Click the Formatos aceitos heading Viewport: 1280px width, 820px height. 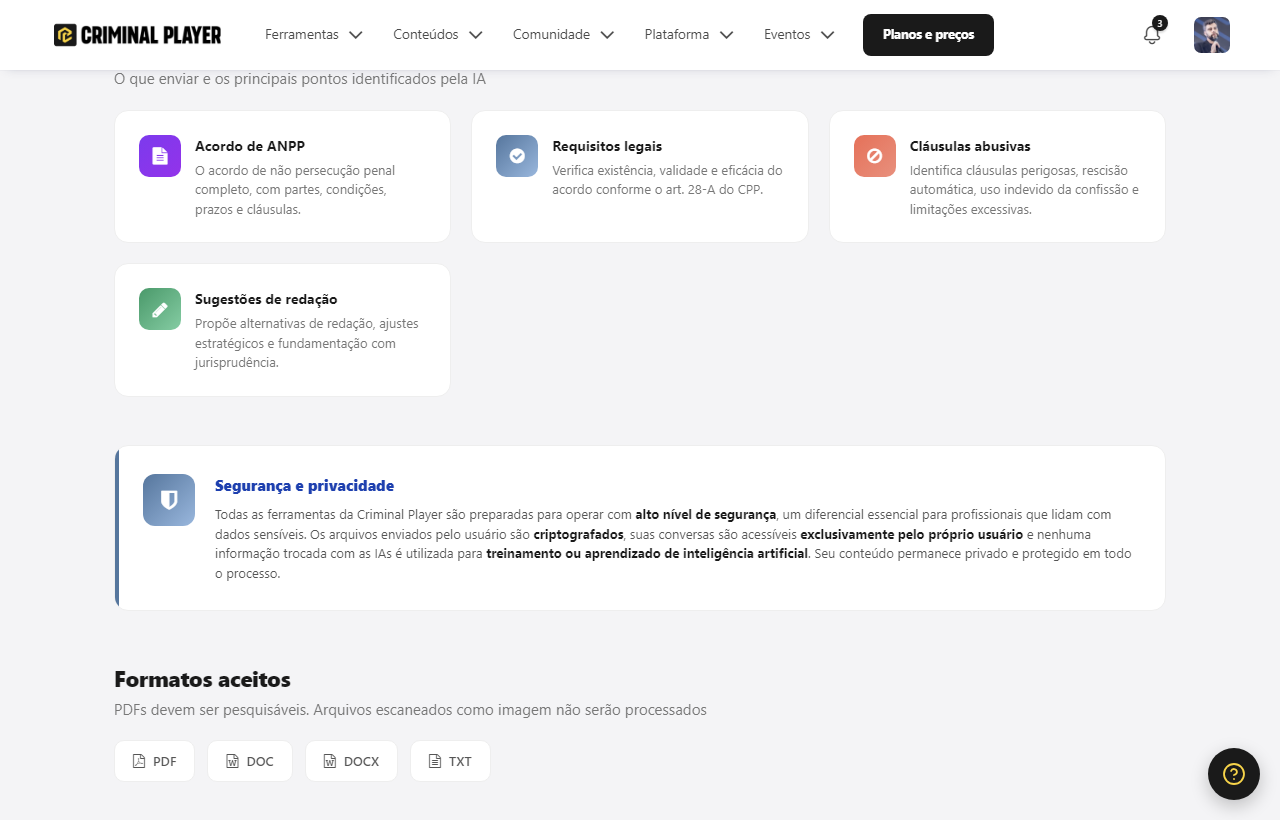(202, 680)
